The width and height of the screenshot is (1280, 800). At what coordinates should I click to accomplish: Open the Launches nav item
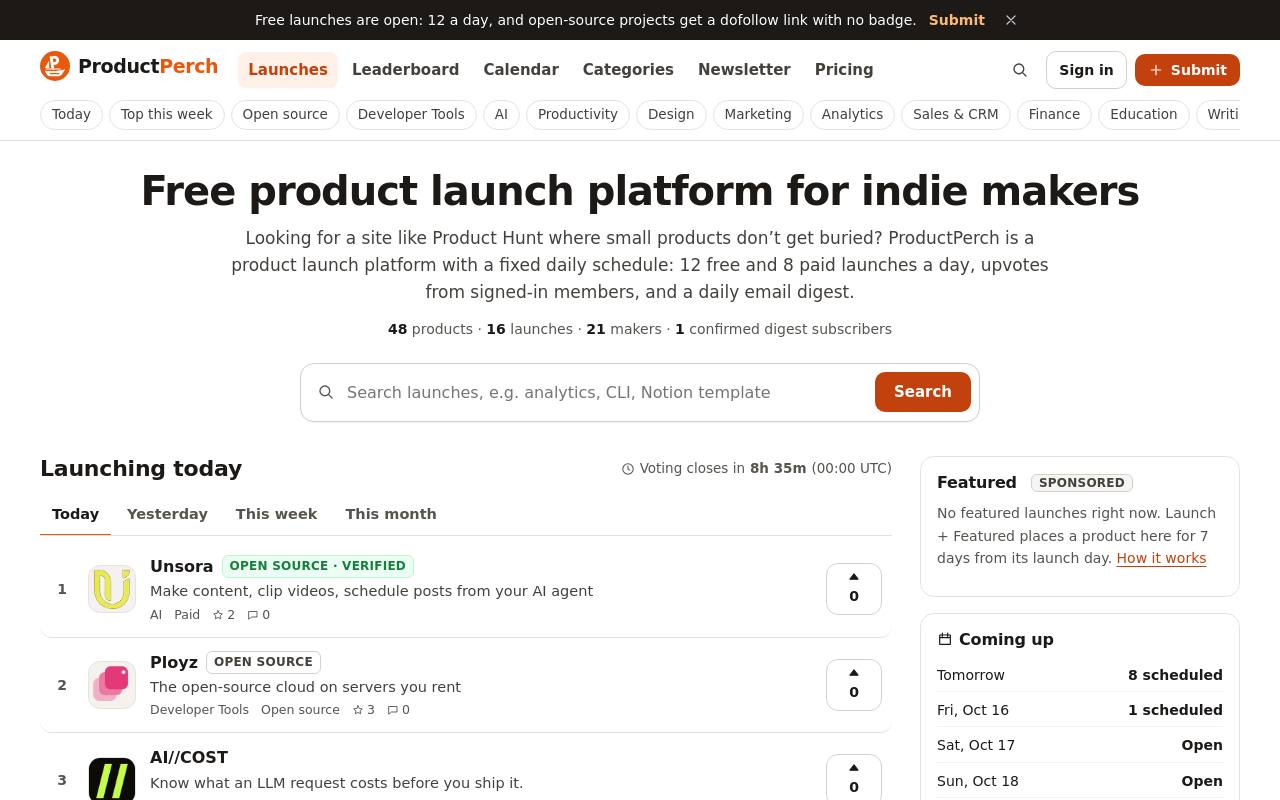(x=288, y=70)
